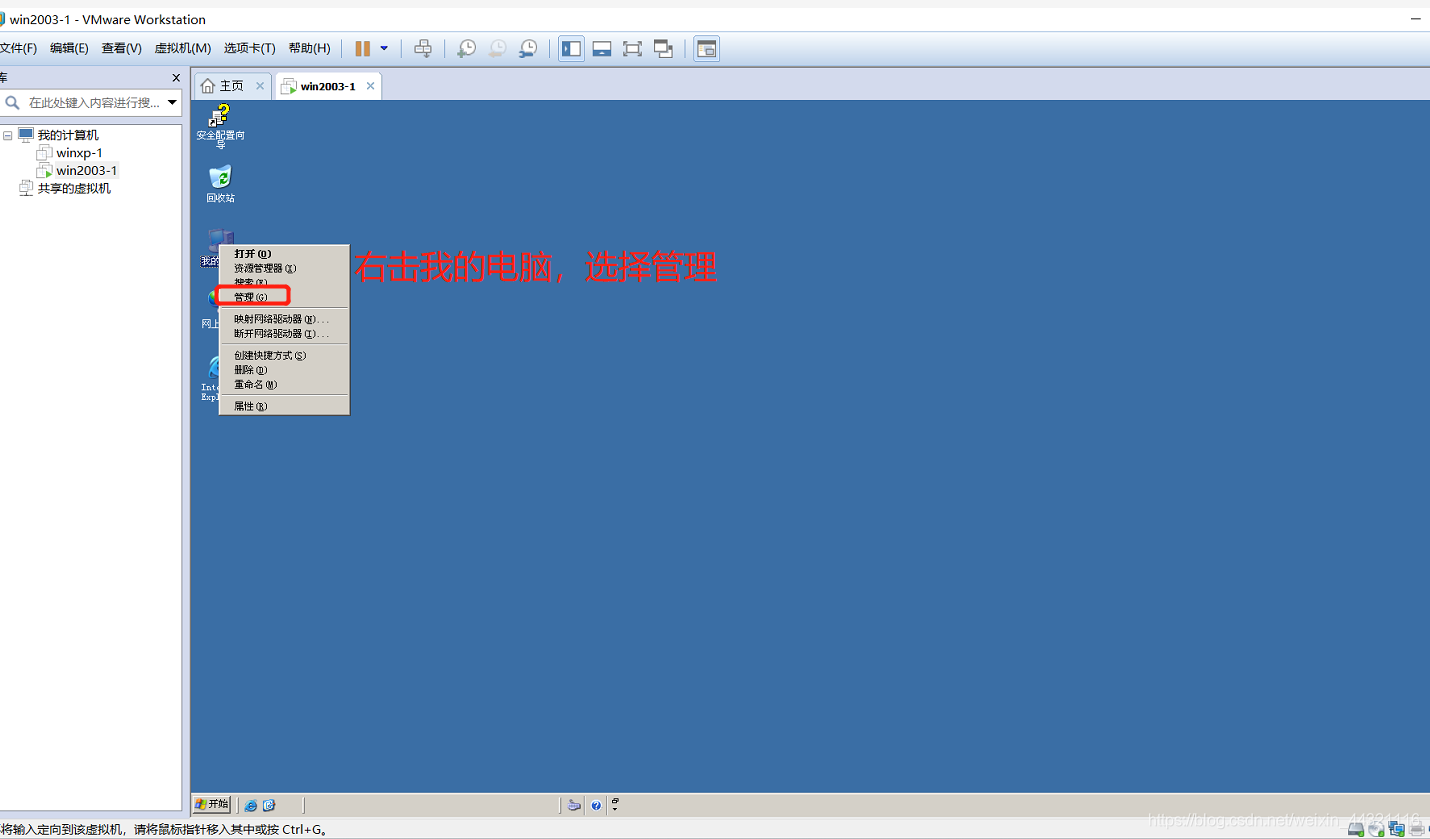Open the 查看(V) menu
1430x839 pixels.
[x=121, y=48]
